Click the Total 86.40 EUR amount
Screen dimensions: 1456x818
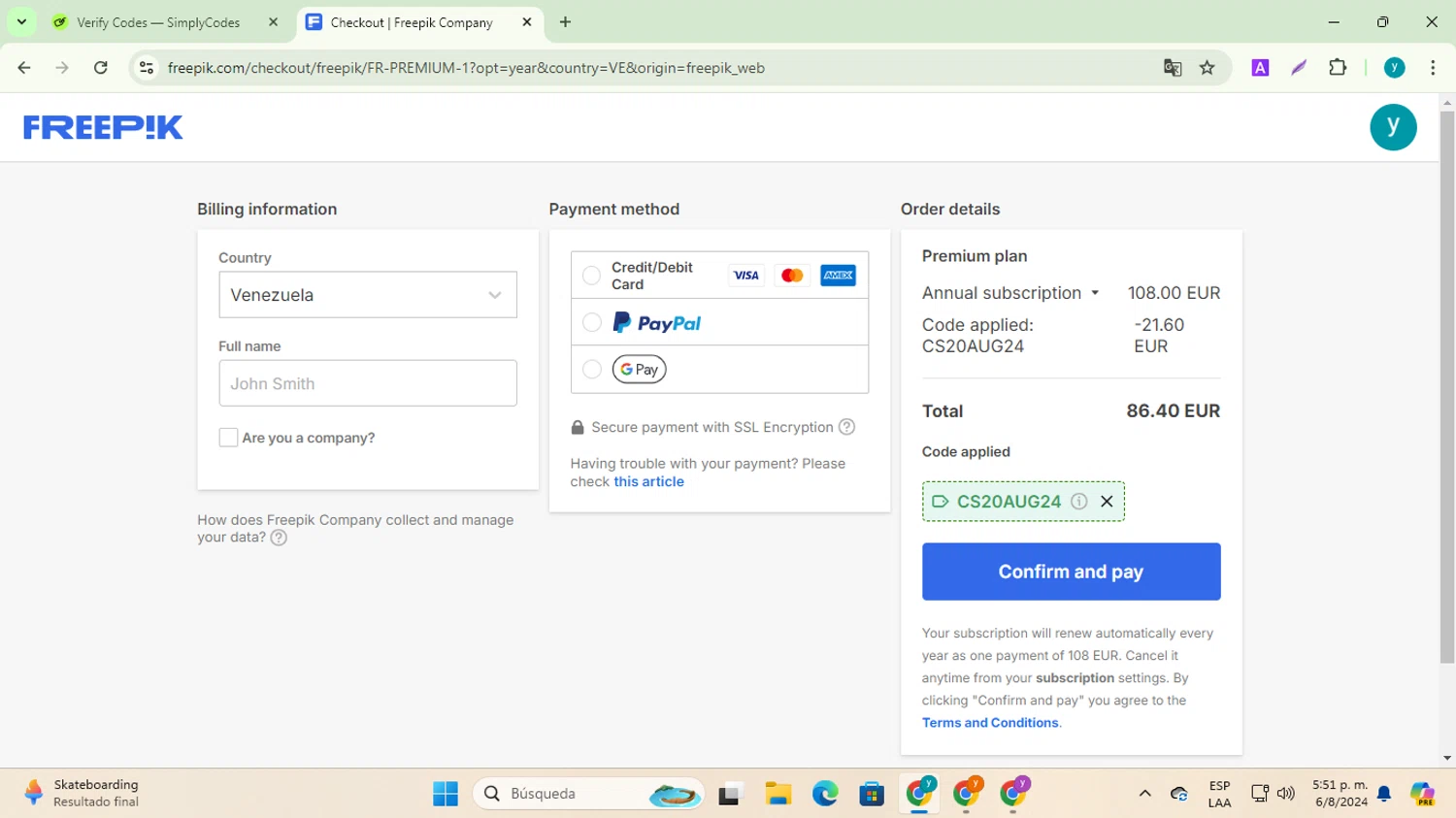coord(1174,410)
